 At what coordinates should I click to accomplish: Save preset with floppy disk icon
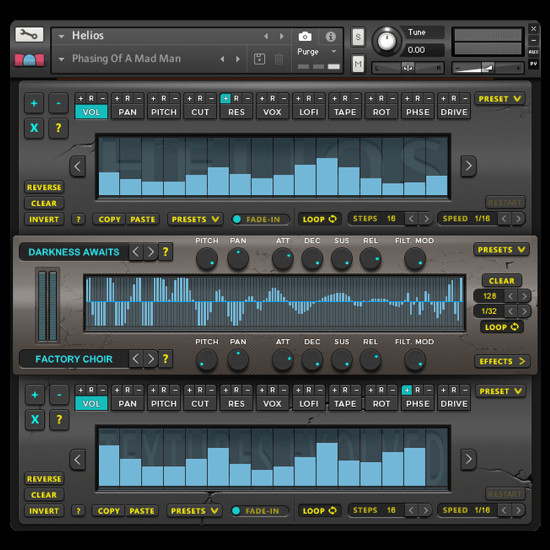coord(259,59)
